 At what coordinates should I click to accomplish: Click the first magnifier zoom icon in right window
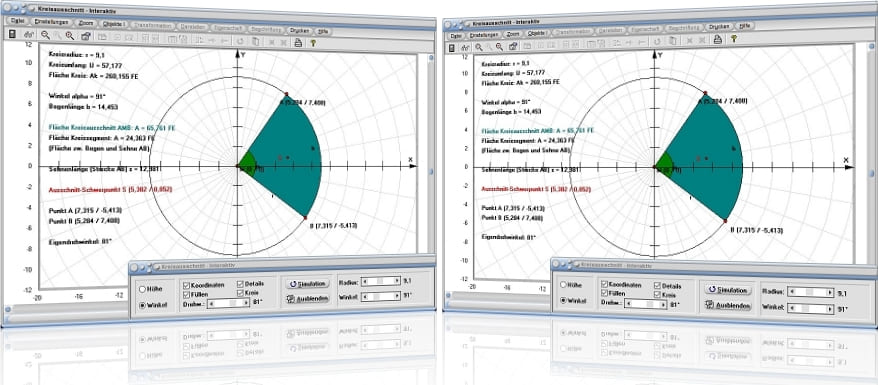479,48
